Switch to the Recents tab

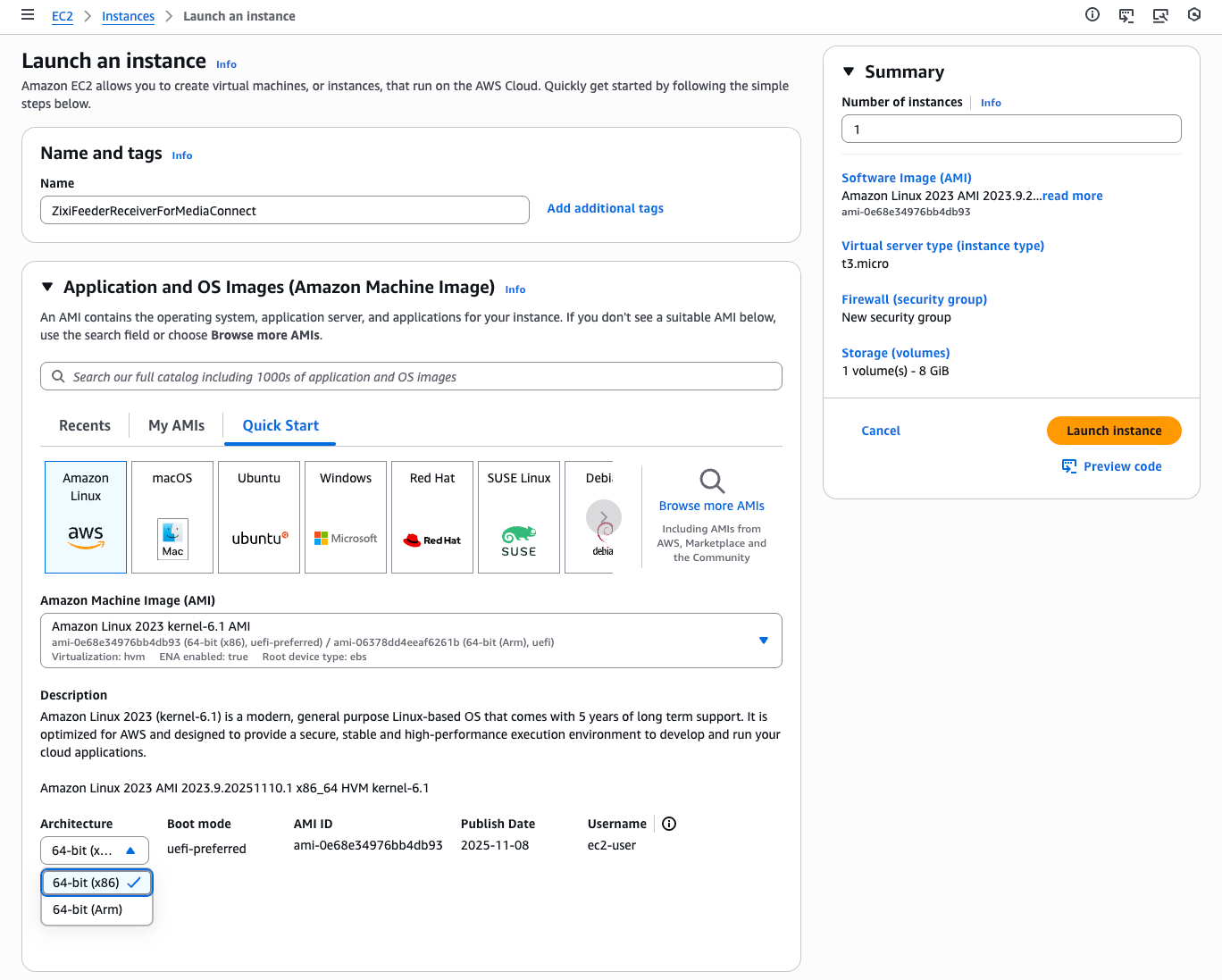click(85, 425)
